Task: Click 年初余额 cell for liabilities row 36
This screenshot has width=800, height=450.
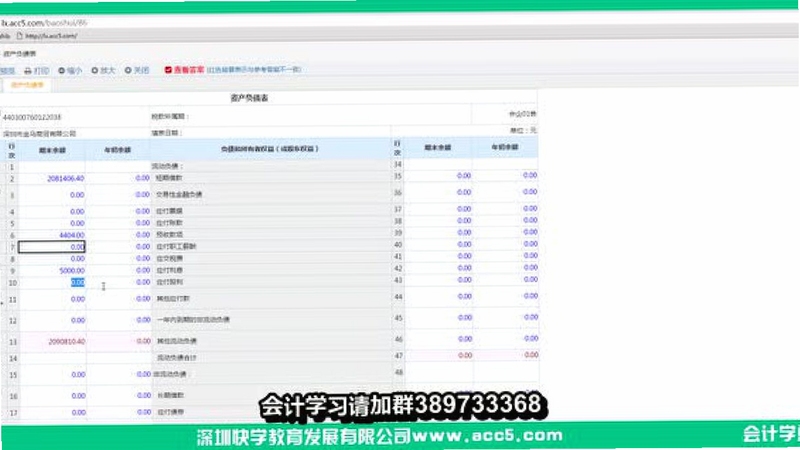Action: tap(505, 192)
